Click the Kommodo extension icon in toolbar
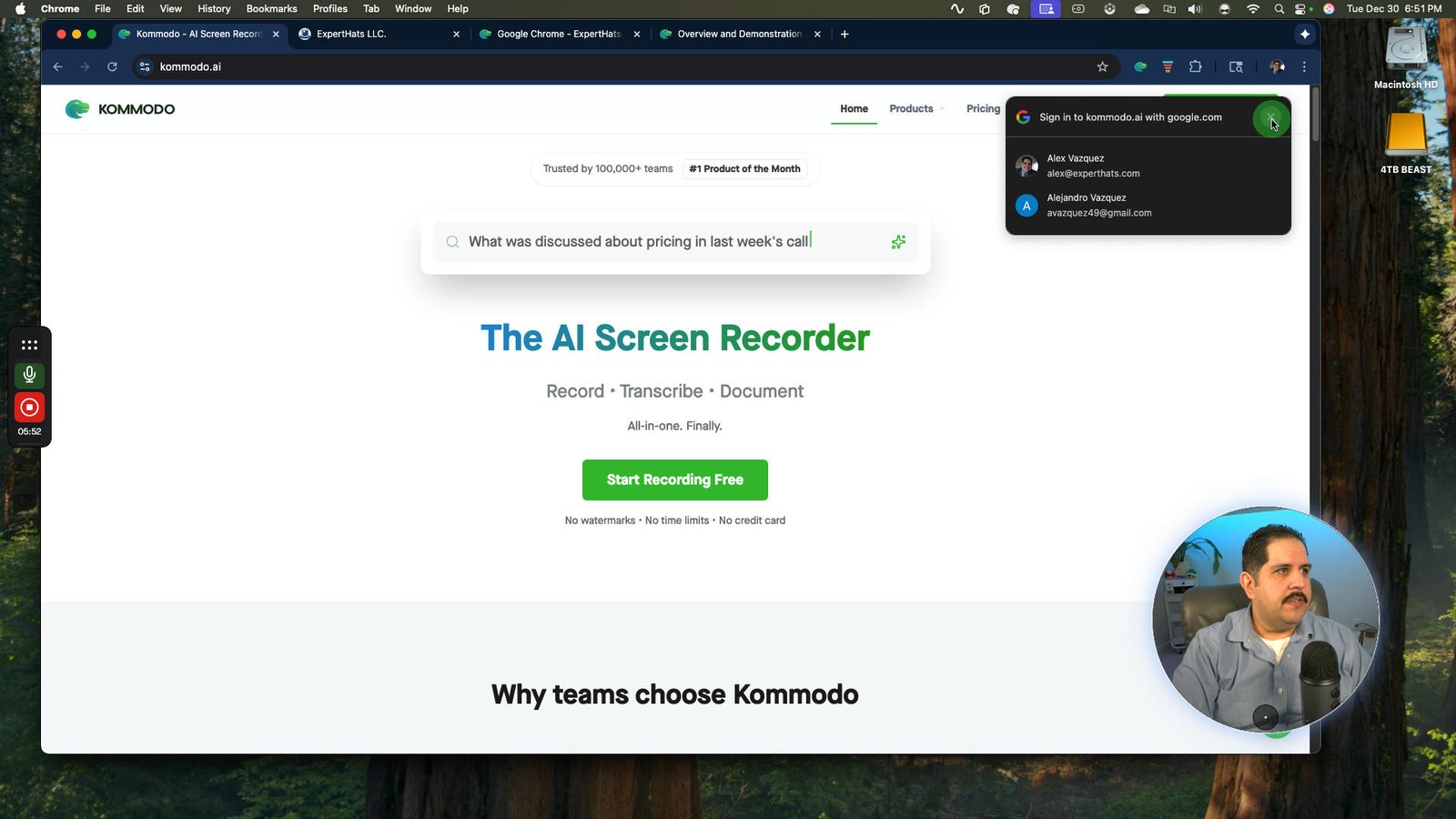The width and height of the screenshot is (1456, 819). (1140, 66)
